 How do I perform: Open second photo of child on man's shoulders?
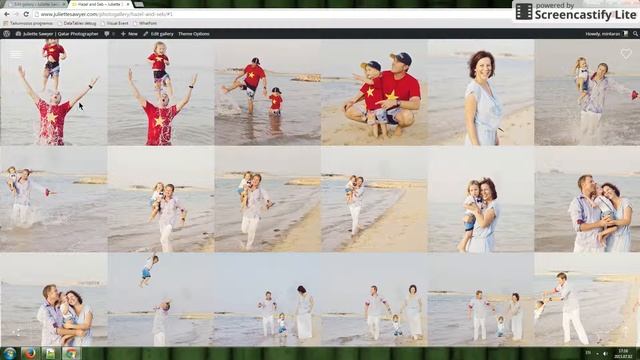160,92
